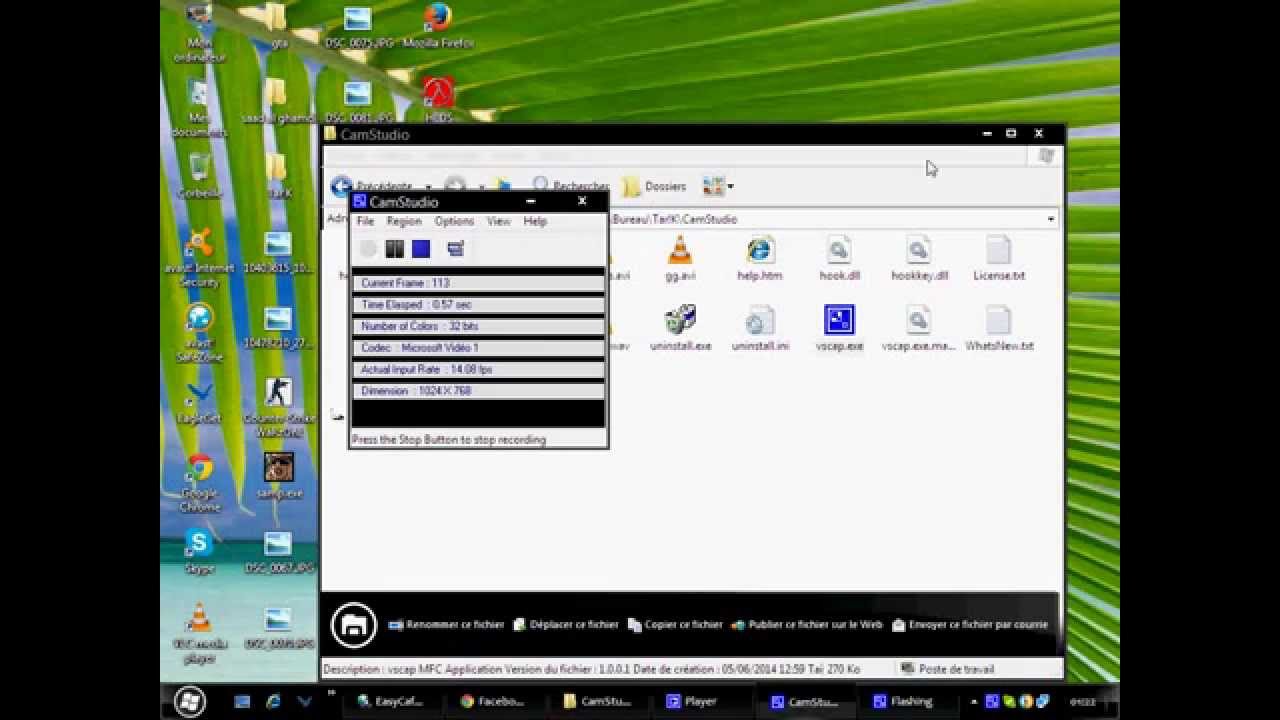Click Current Frame : 113 status row
The width and height of the screenshot is (1280, 720).
[478, 283]
